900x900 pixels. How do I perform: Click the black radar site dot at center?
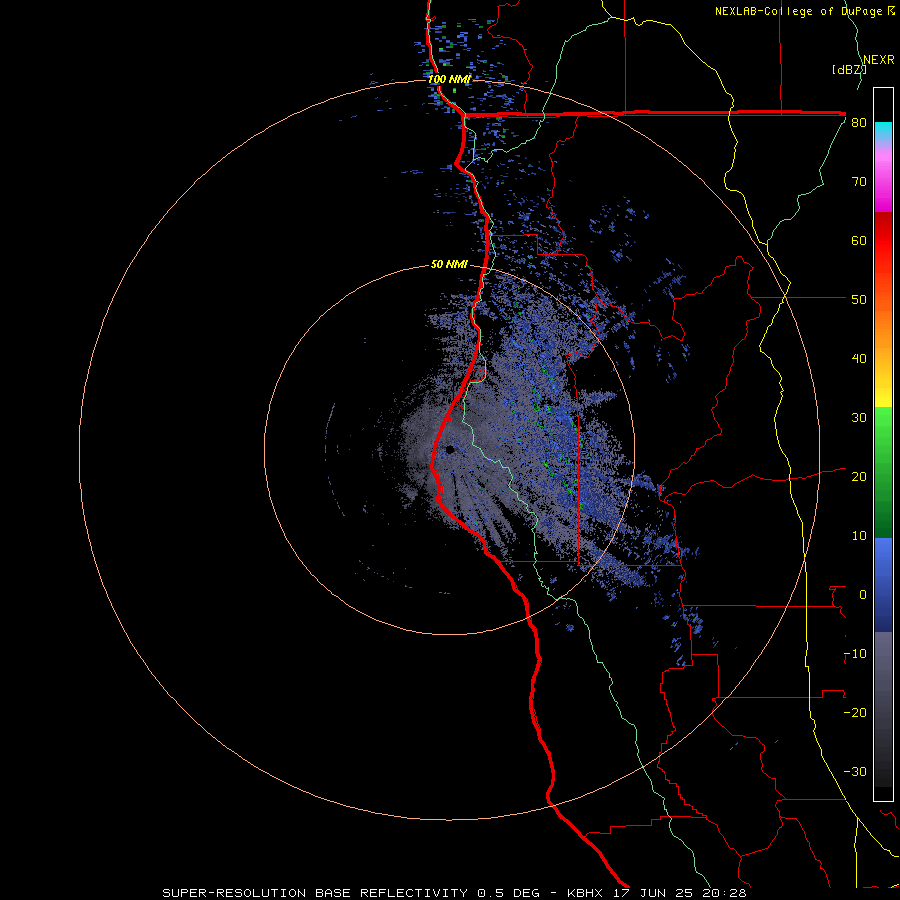tap(449, 449)
